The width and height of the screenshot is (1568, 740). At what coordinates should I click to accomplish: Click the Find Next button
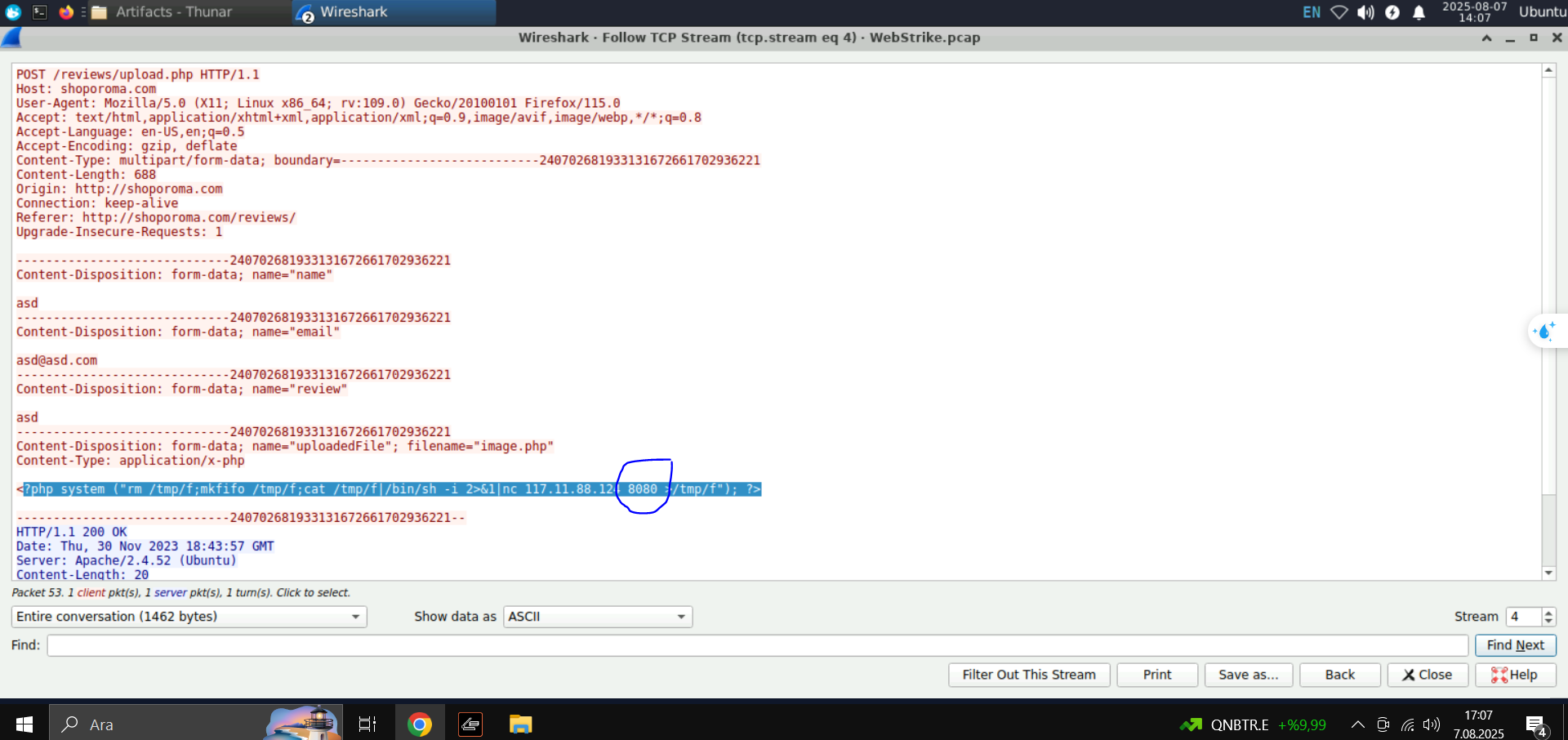click(x=1515, y=645)
